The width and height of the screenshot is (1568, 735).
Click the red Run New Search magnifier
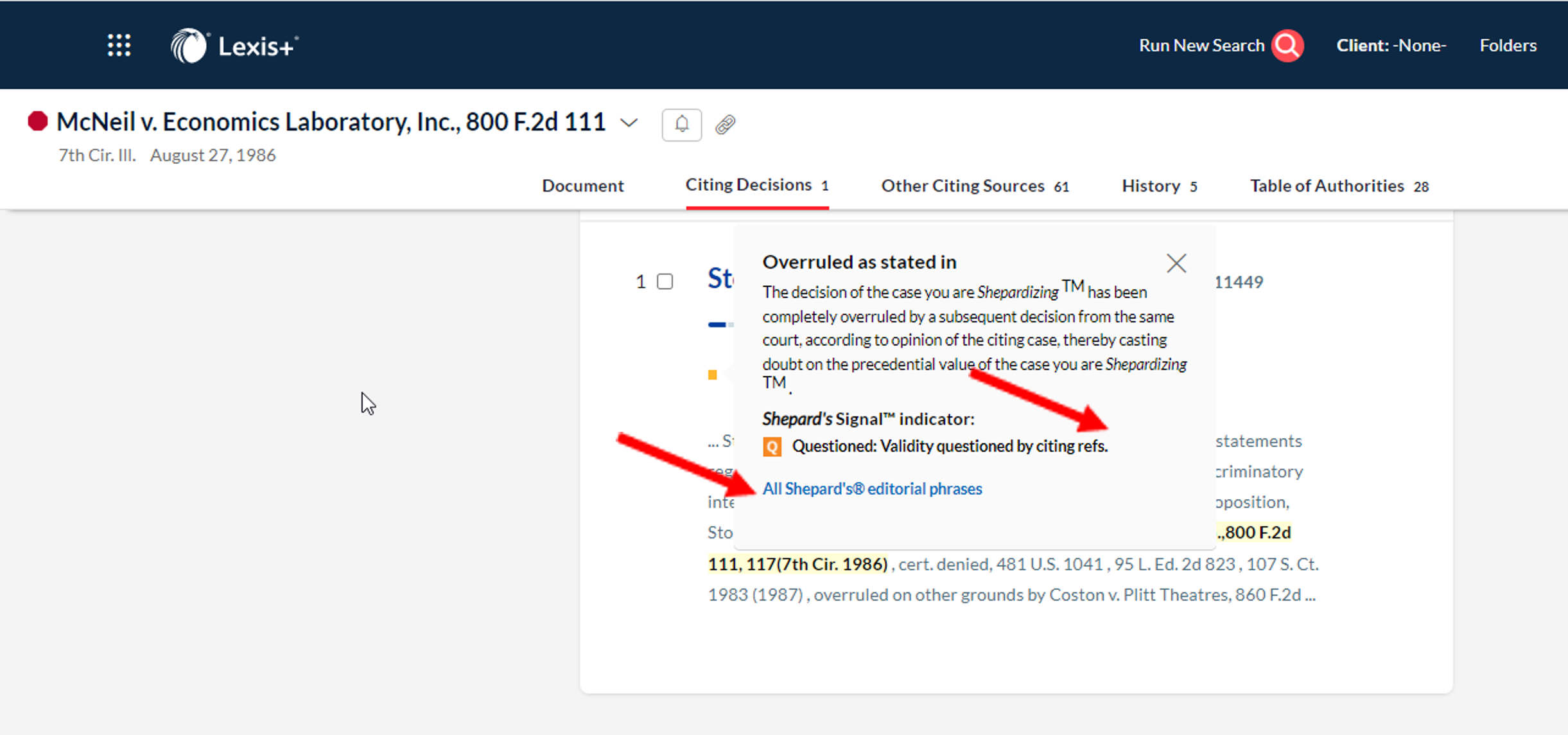pyautogui.click(x=1288, y=46)
